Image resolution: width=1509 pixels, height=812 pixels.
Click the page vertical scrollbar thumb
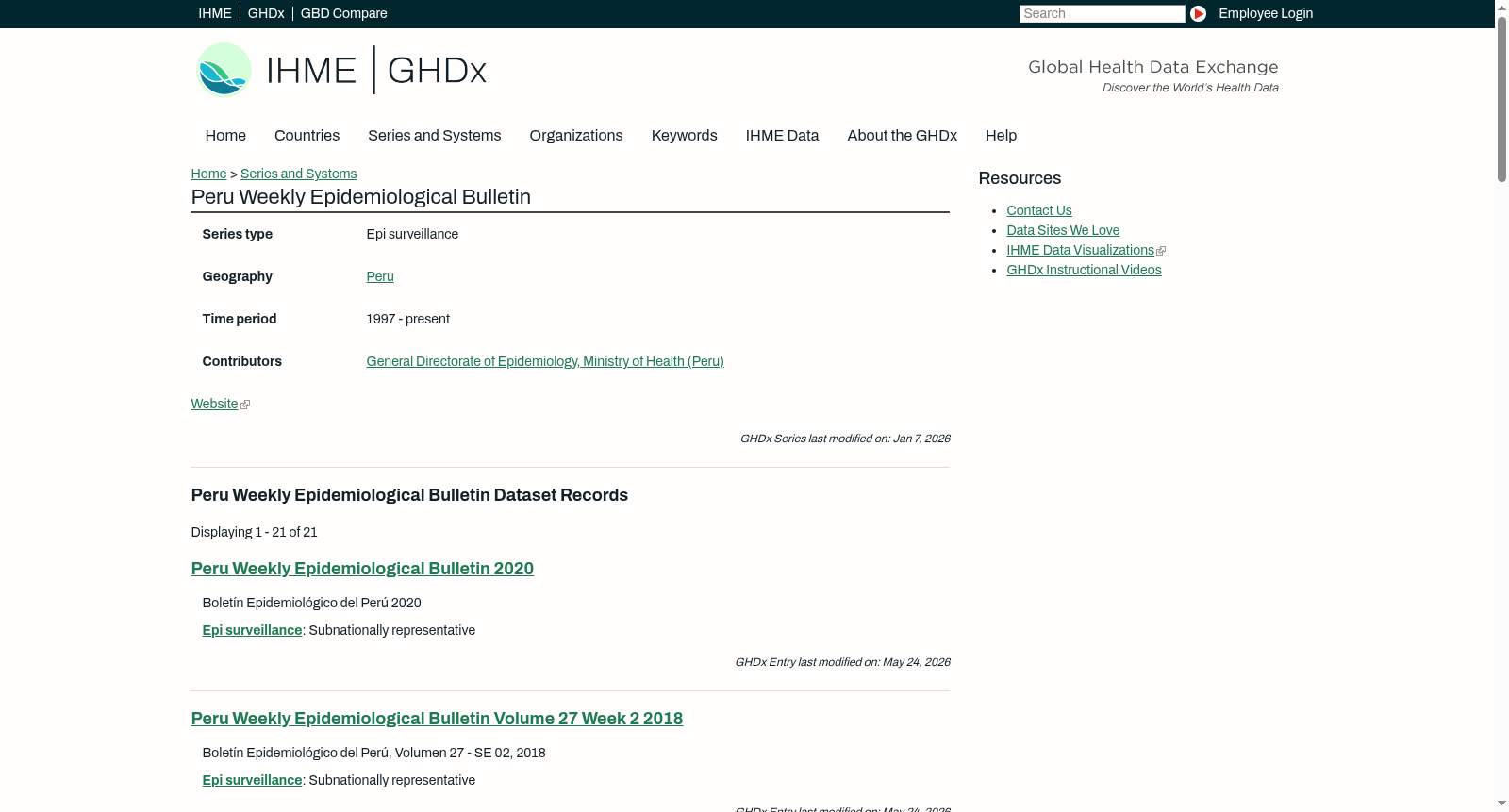[x=1501, y=99]
